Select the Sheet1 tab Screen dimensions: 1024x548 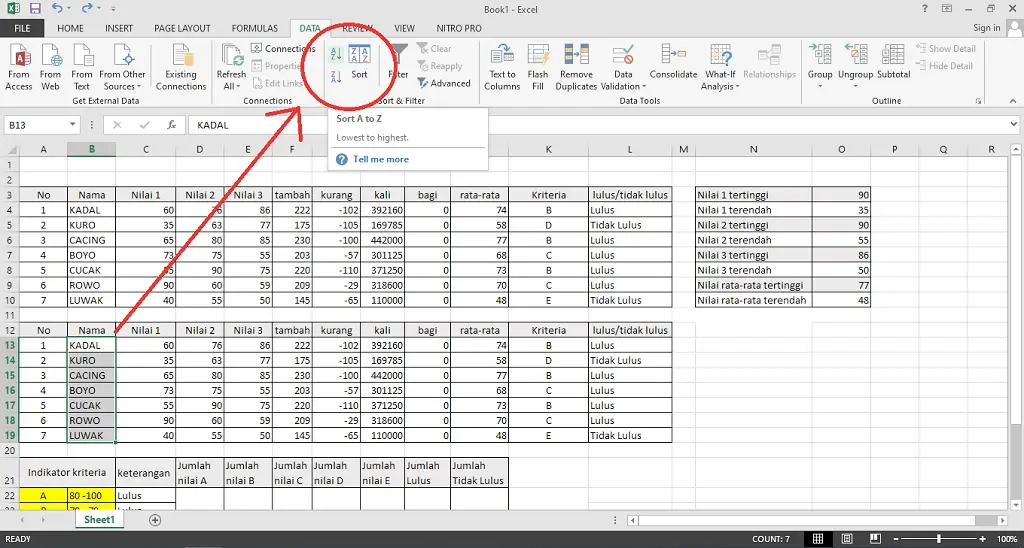(x=99, y=520)
